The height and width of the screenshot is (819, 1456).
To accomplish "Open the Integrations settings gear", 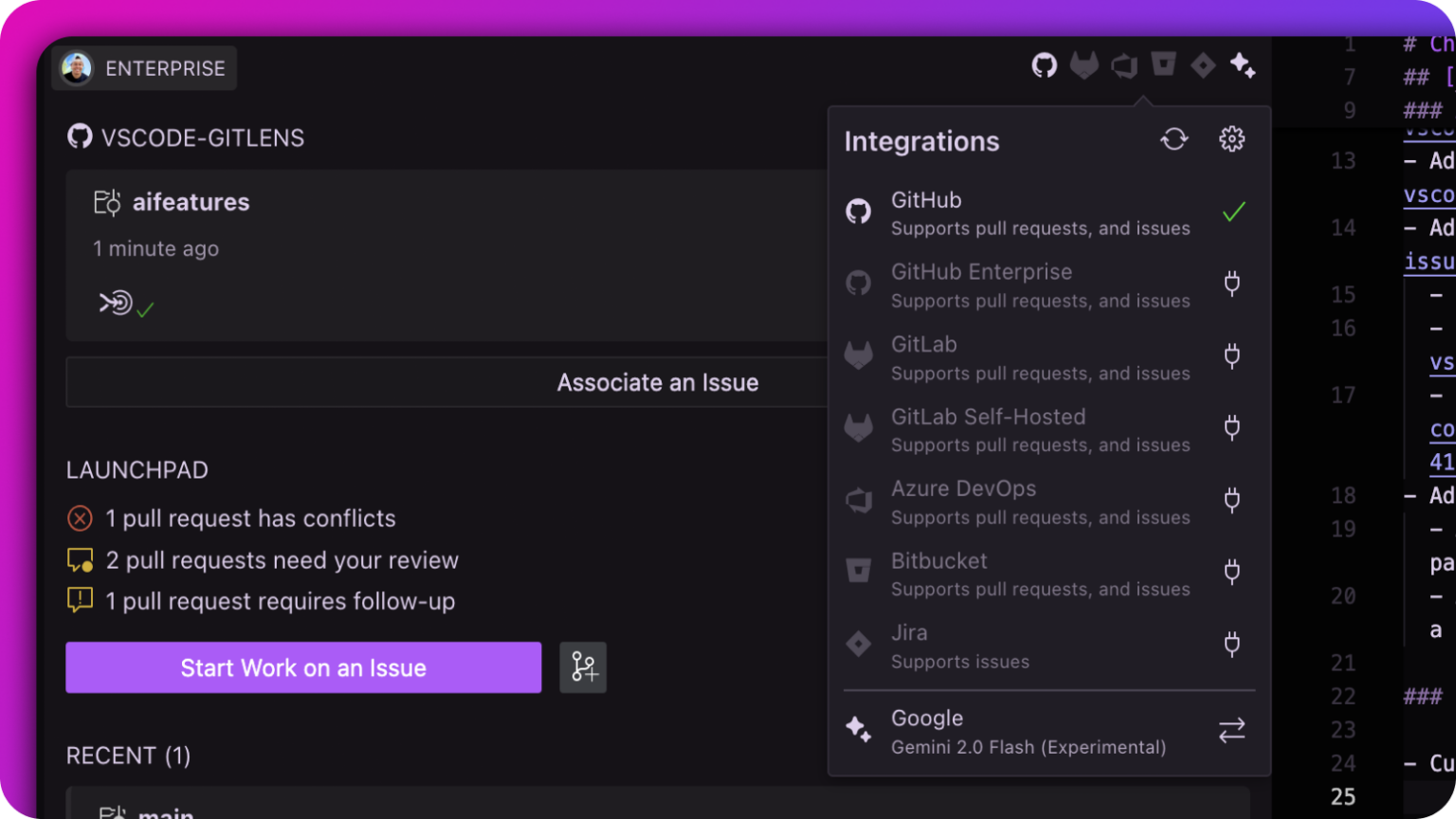I will [1231, 138].
